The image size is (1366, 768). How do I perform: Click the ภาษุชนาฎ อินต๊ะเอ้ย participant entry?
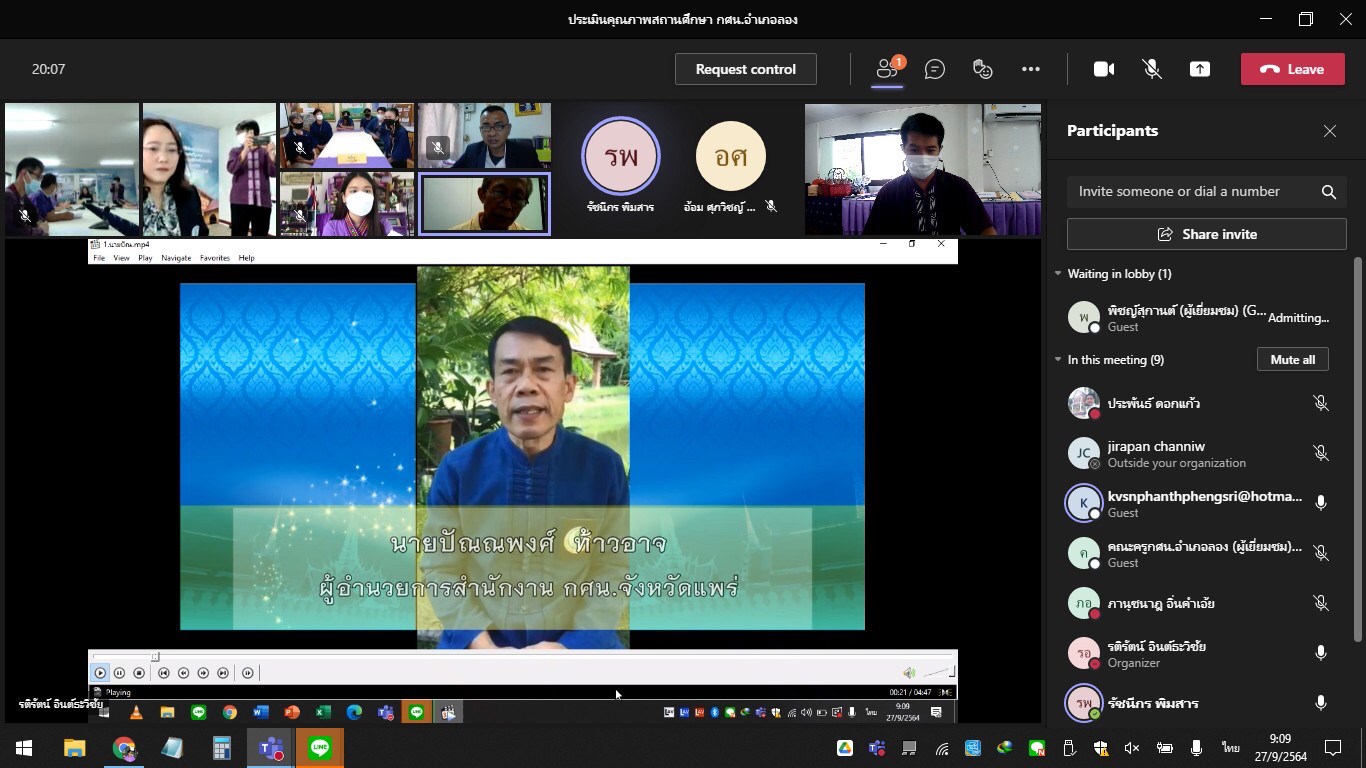coord(1160,603)
